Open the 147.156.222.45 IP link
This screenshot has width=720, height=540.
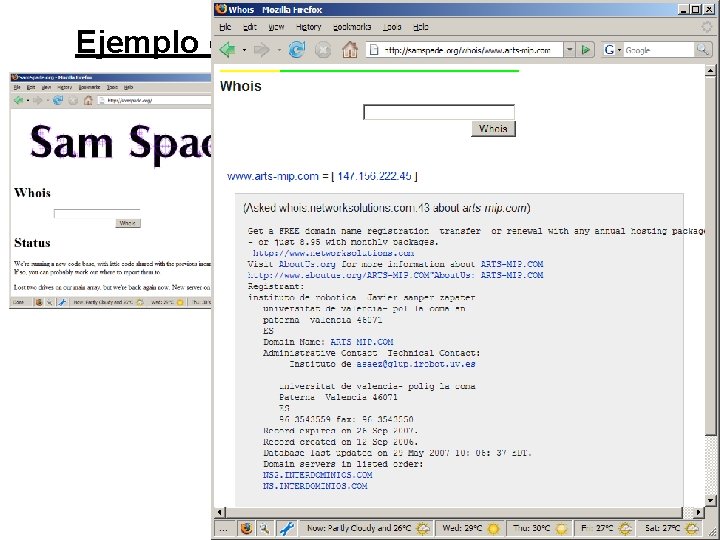tap(374, 176)
